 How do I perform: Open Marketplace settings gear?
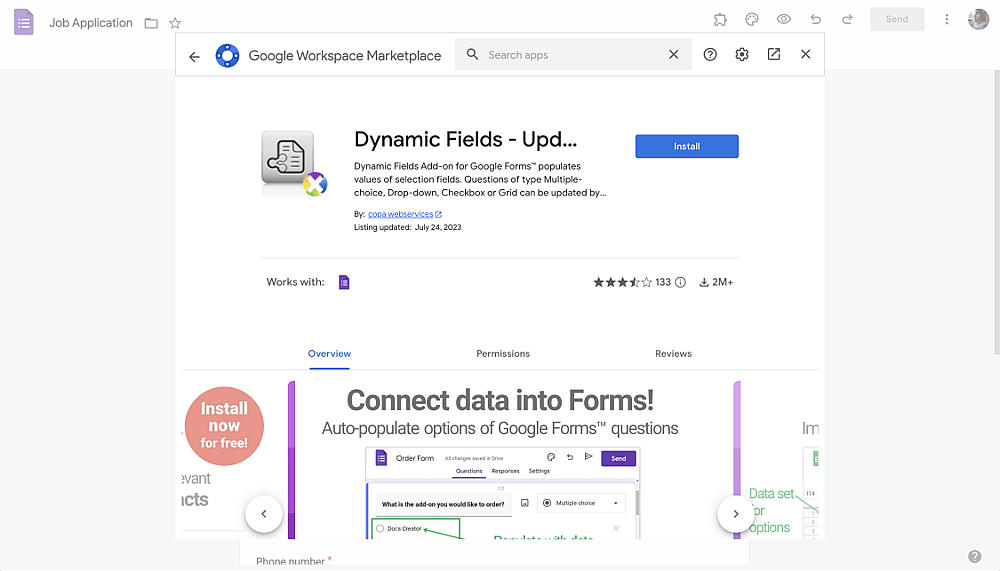742,55
